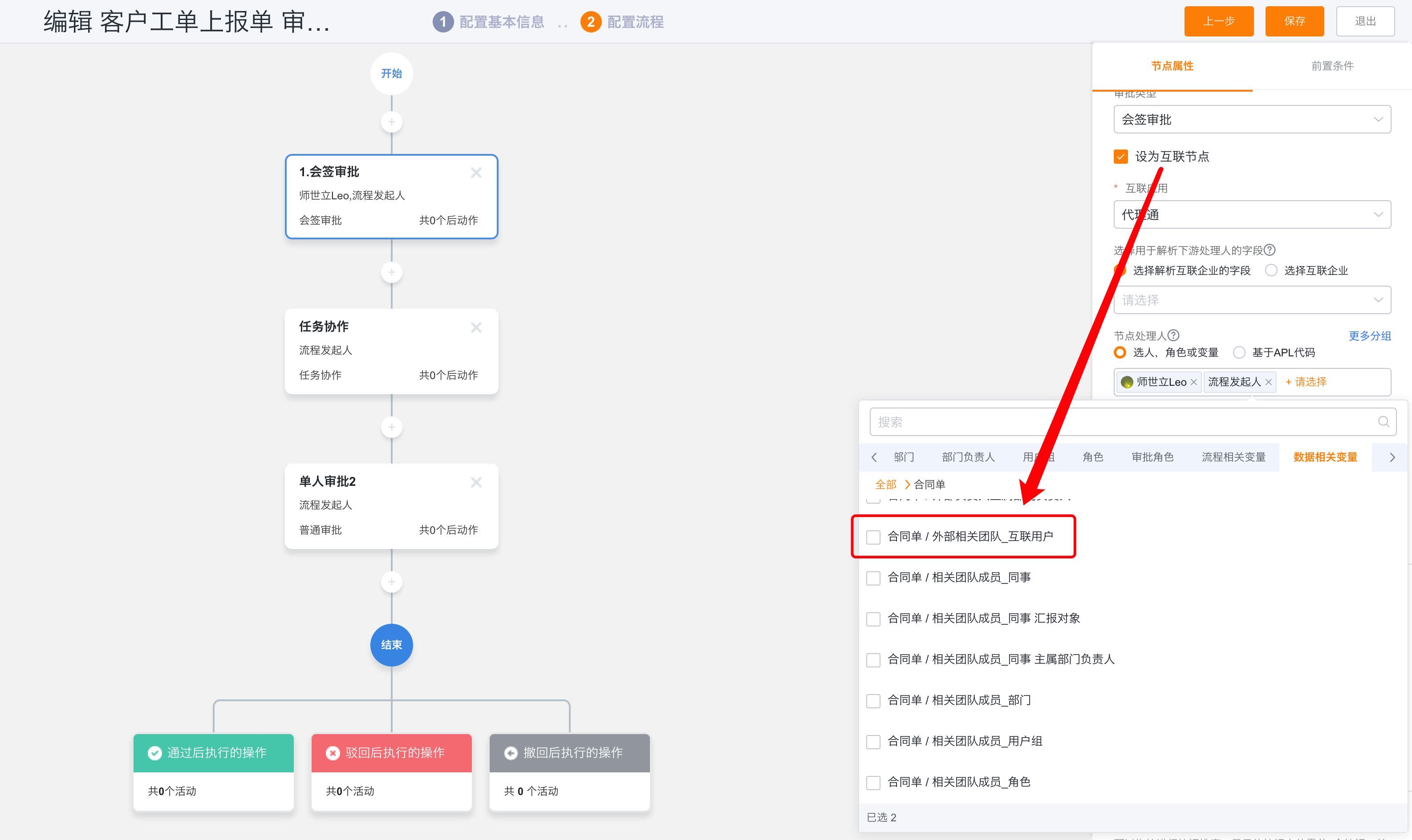Check 合同单 / 相关团队成员_角色
Screen dimensions: 1412x840
[x=873, y=782]
